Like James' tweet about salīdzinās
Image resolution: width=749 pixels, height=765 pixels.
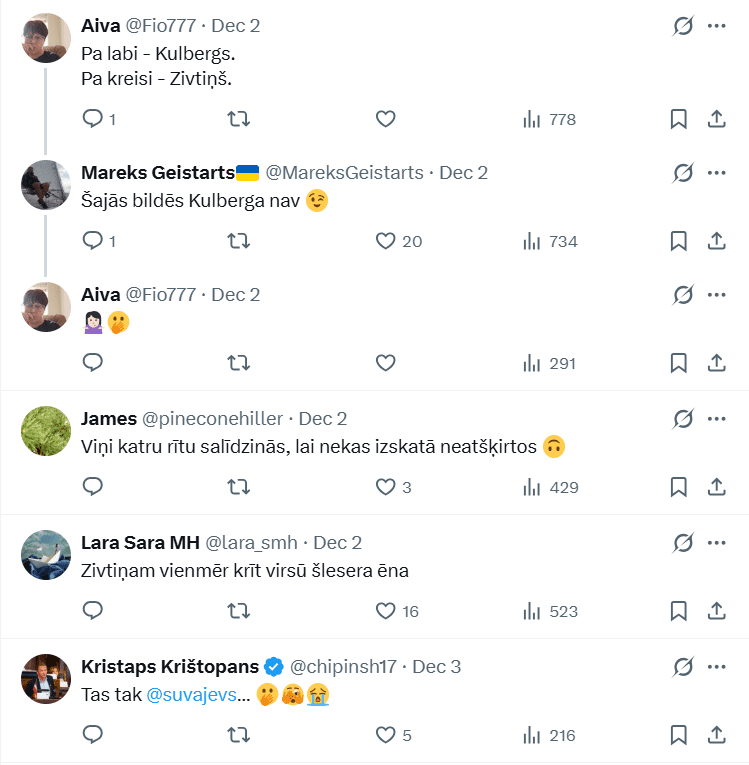[386, 487]
